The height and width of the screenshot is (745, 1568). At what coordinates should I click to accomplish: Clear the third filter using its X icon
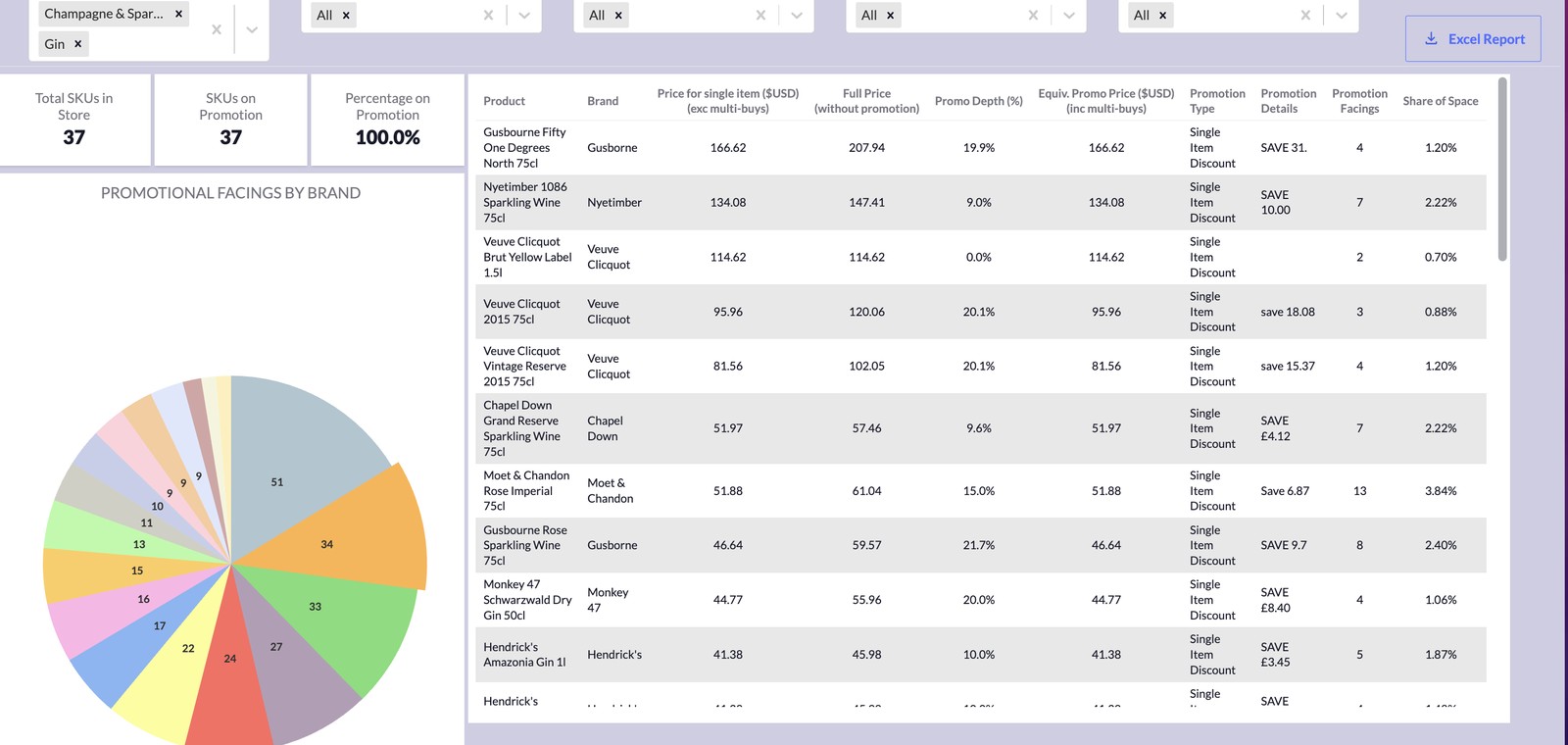[x=760, y=15]
